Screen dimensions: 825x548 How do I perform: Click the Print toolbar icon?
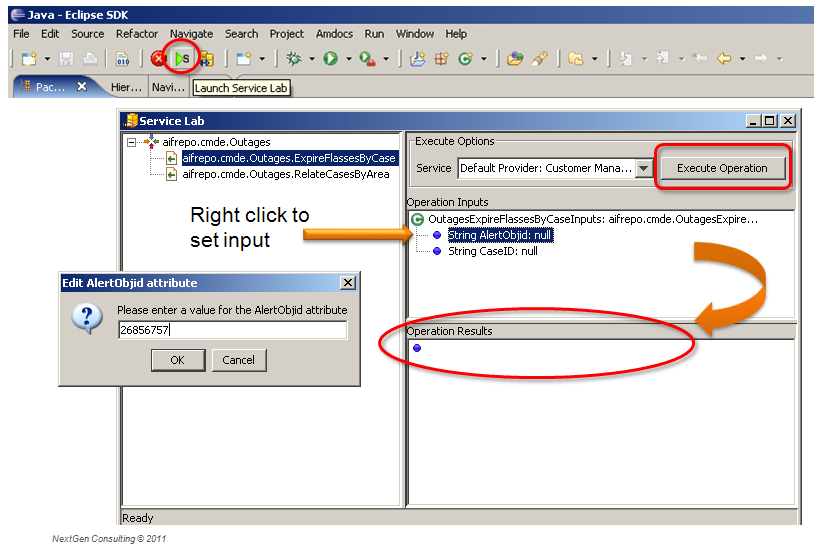[x=90, y=59]
